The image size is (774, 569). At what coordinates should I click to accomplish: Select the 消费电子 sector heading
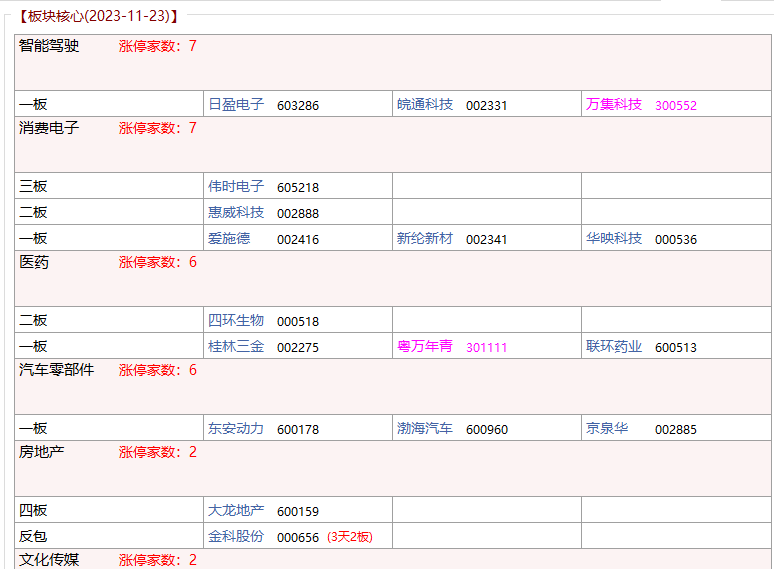49,128
